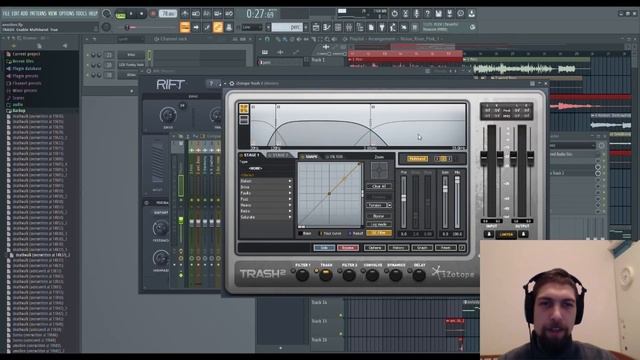Expand the Distort category in Trash 2
This screenshot has width=640, height=360.
pos(266,181)
